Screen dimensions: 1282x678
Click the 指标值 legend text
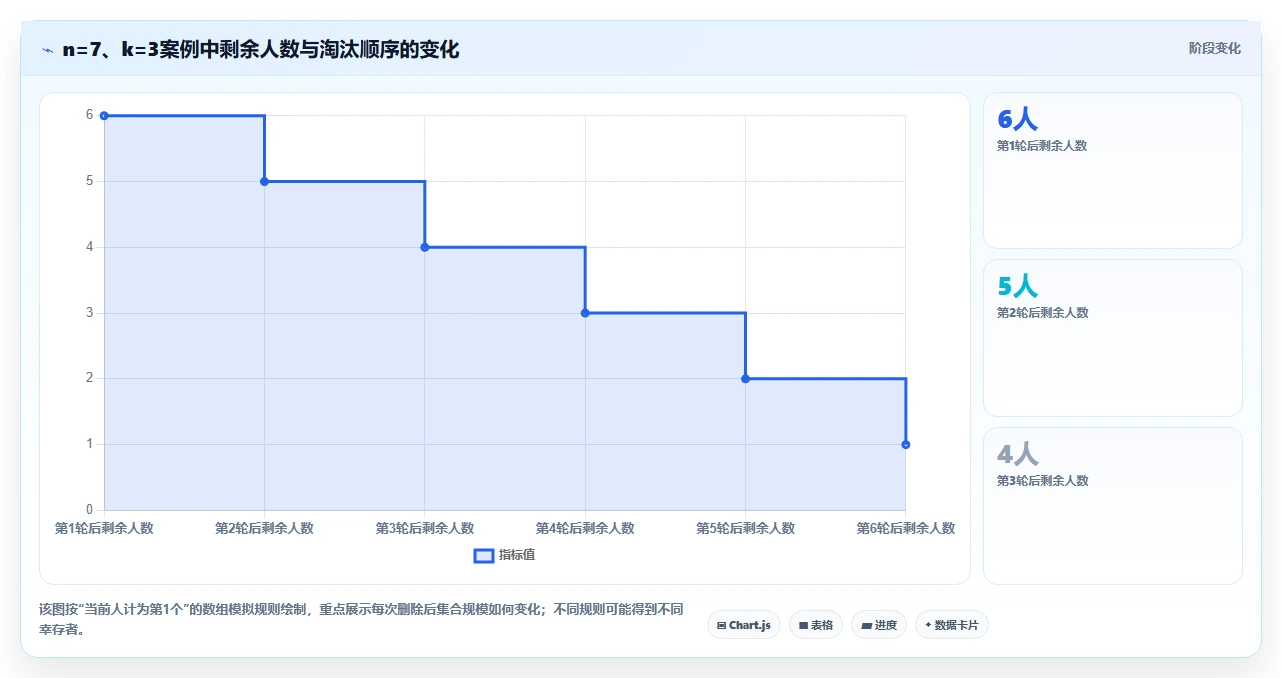click(517, 555)
